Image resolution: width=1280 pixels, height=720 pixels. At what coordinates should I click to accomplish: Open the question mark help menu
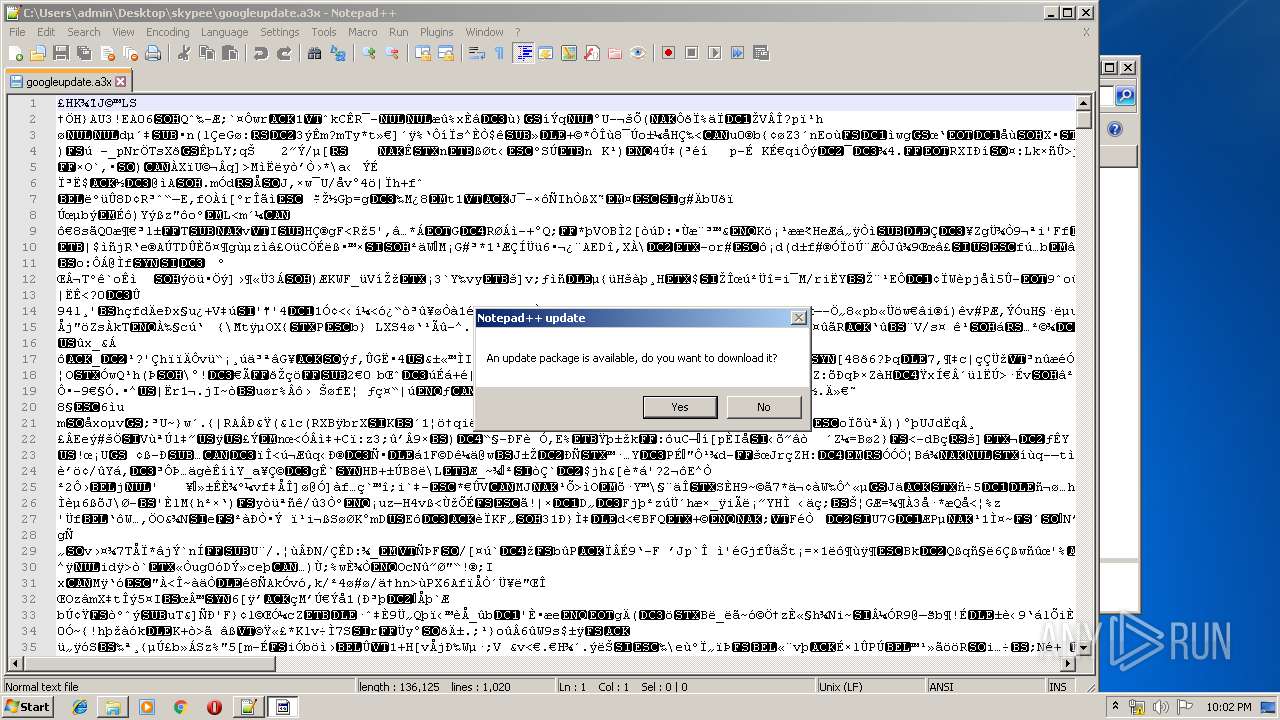(x=517, y=32)
